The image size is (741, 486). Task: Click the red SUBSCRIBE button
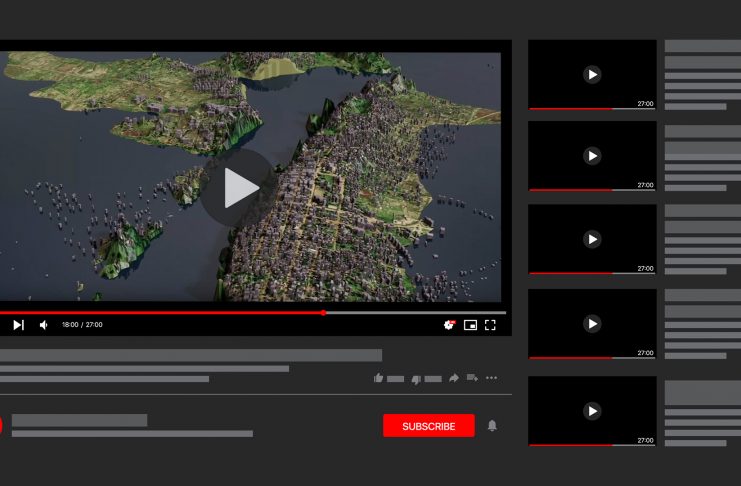click(428, 426)
